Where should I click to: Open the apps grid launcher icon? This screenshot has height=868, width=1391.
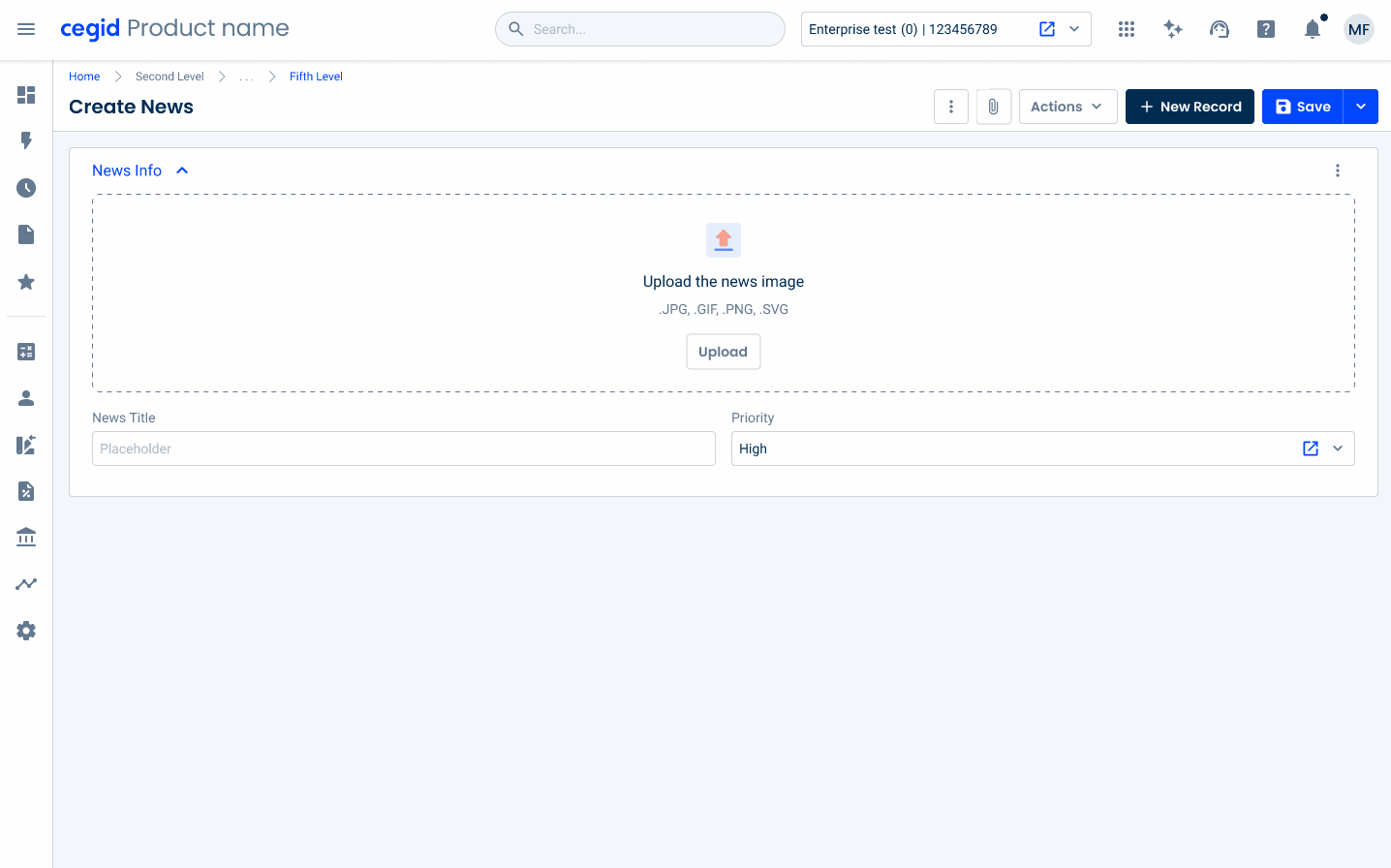click(x=1126, y=29)
